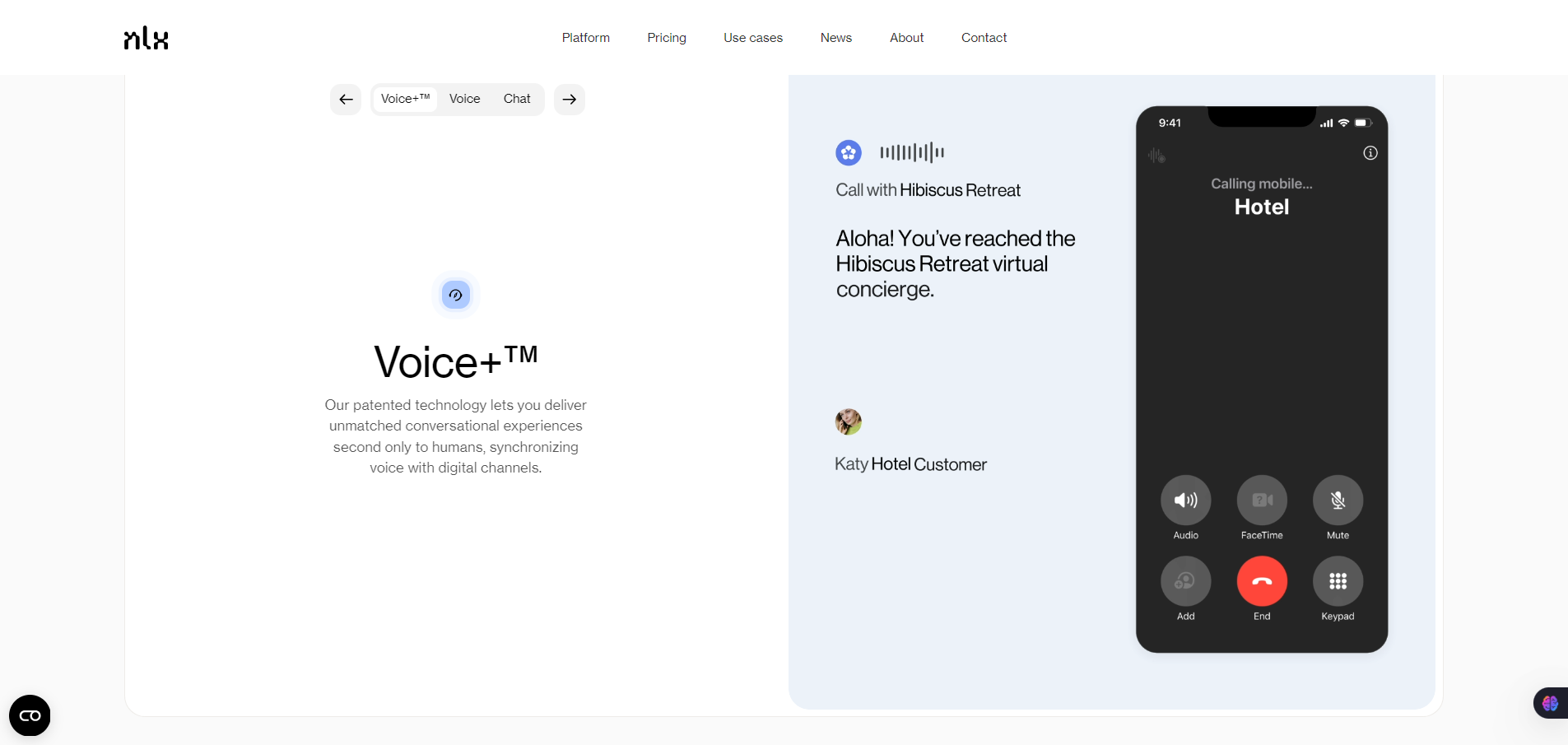Mute the call using the Mute icon
Image resolution: width=1568 pixels, height=745 pixels.
click(1337, 501)
